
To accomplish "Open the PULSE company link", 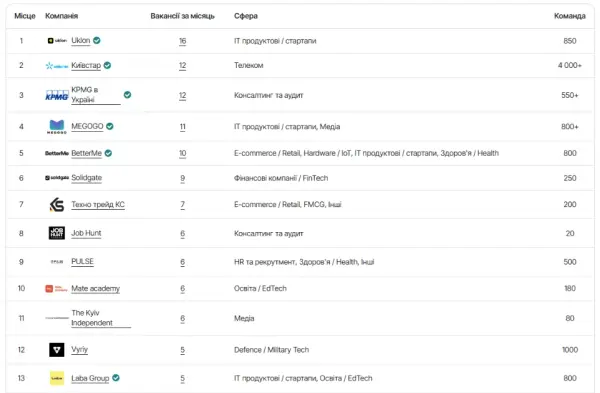I will point(82,261).
